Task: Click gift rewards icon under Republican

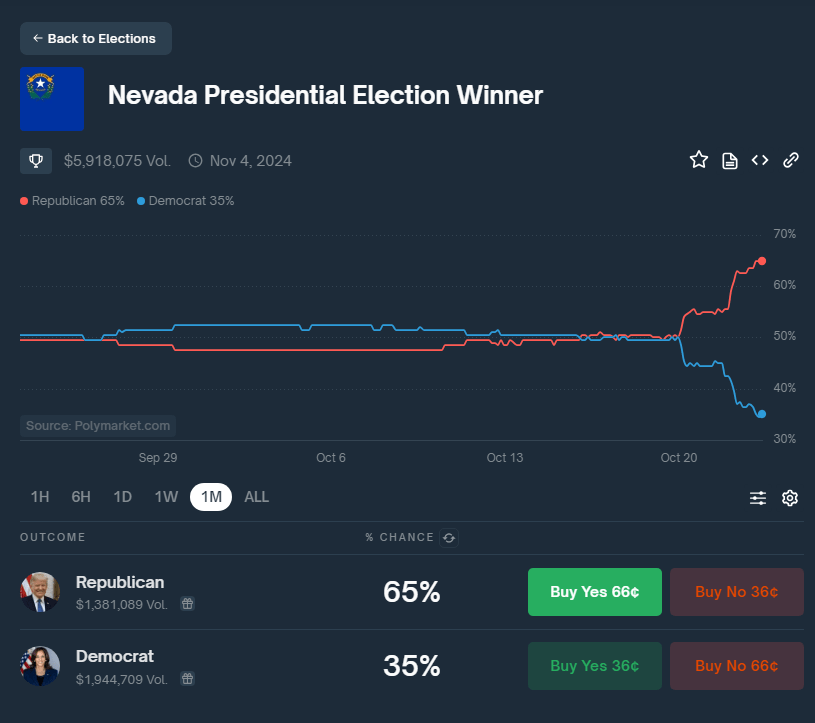Action: pos(187,604)
